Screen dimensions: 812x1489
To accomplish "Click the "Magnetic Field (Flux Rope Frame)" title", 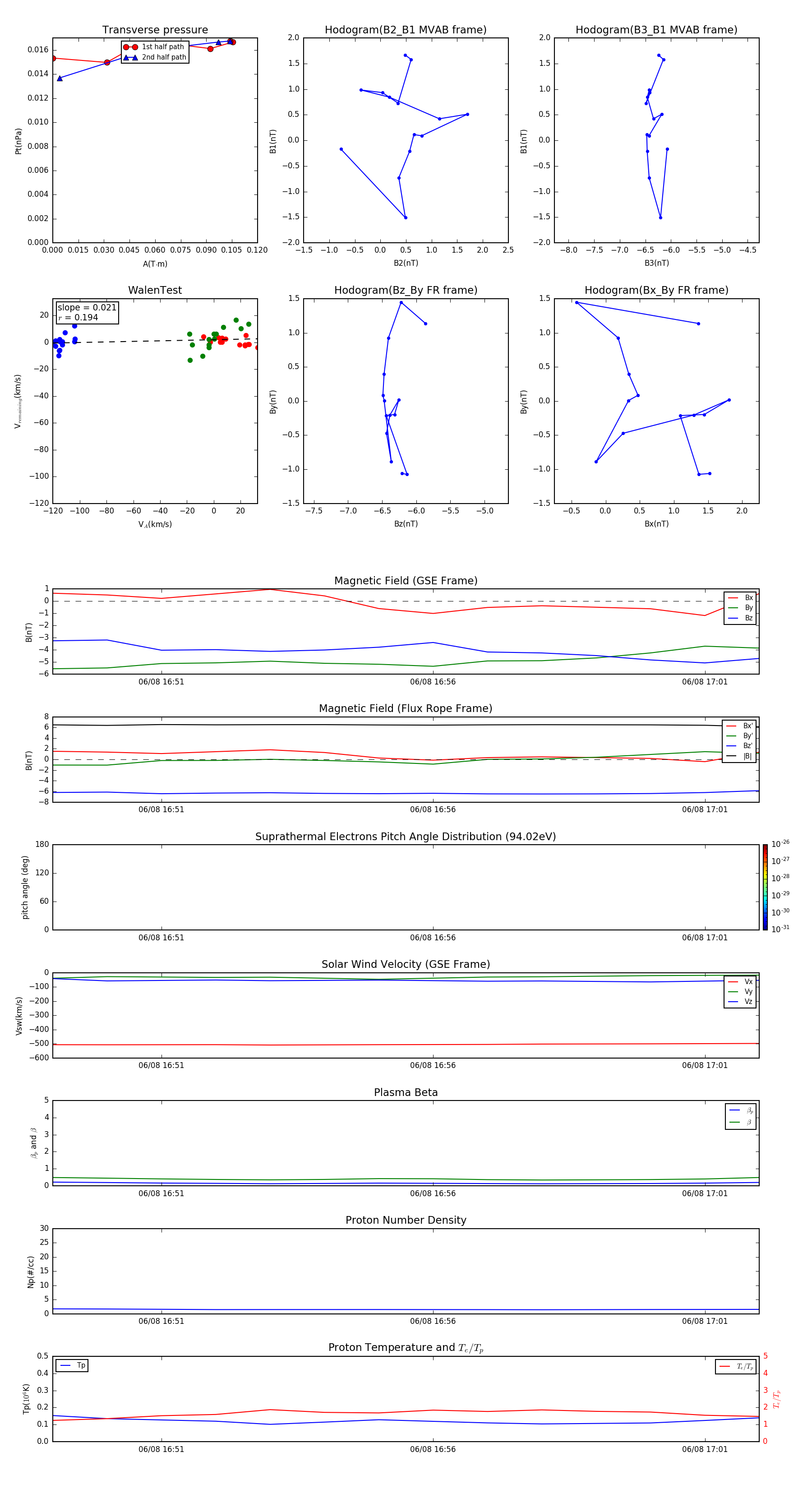I will 406,708.
